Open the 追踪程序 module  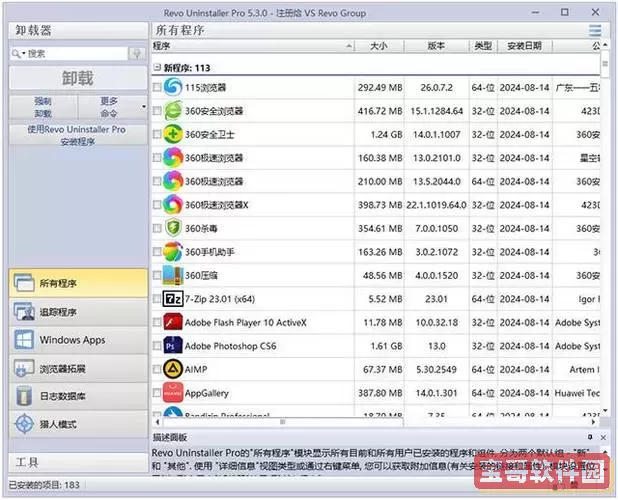coord(78,312)
